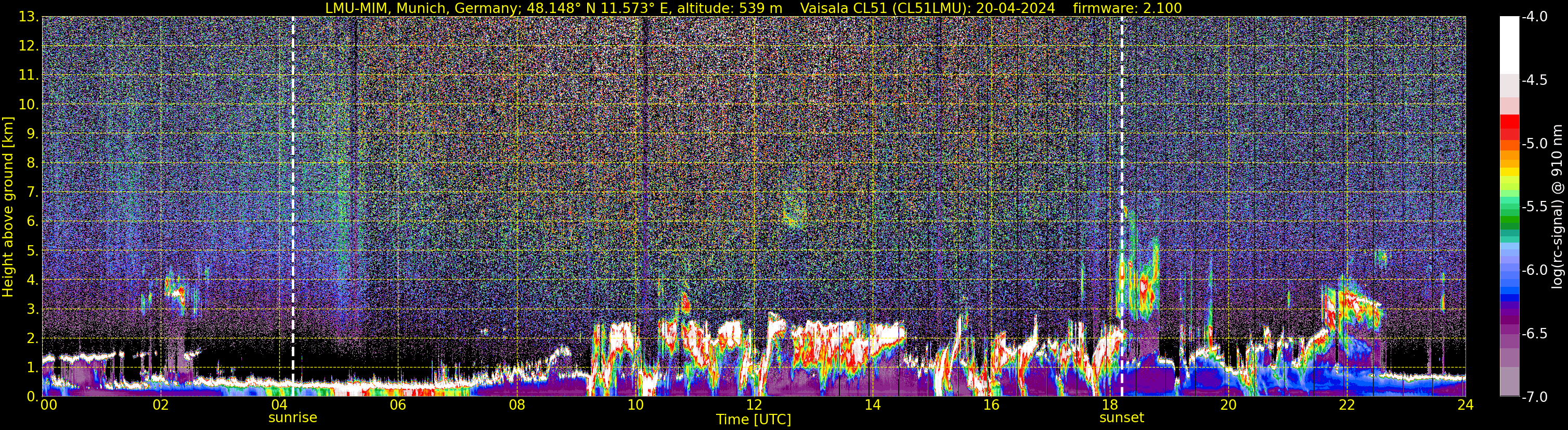
Task: Click the time axis tick '18'
Action: pyautogui.click(x=1110, y=406)
